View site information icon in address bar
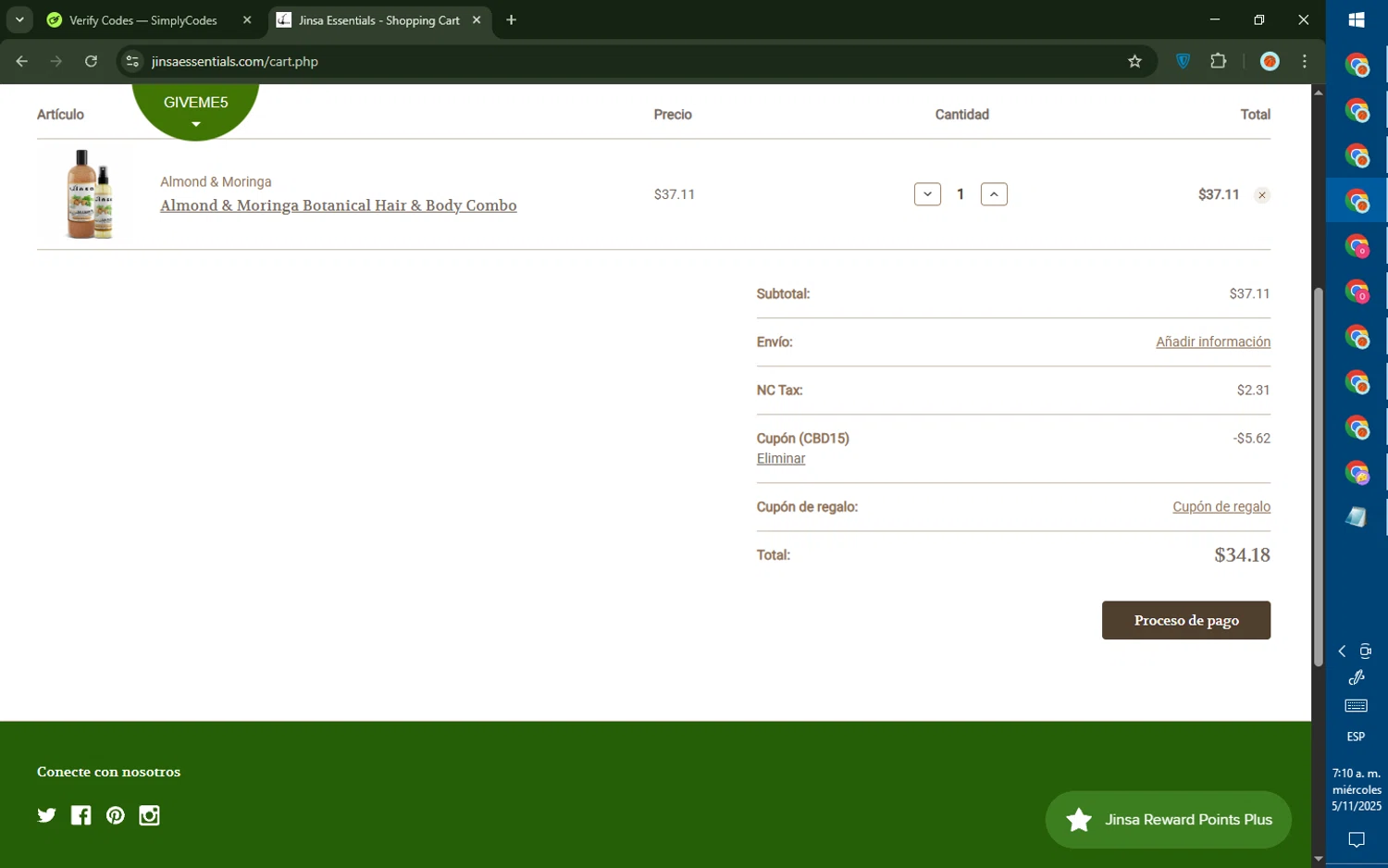1388x868 pixels. click(132, 62)
